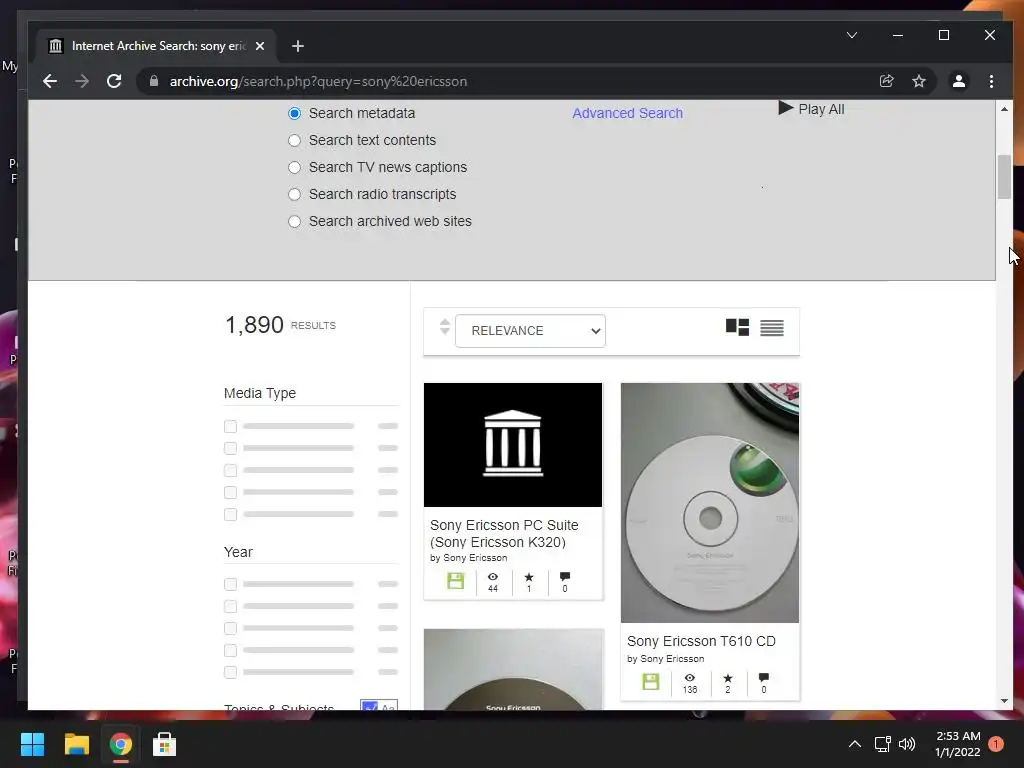Click the '1,890' results count
The height and width of the screenshot is (768, 1024).
click(254, 325)
